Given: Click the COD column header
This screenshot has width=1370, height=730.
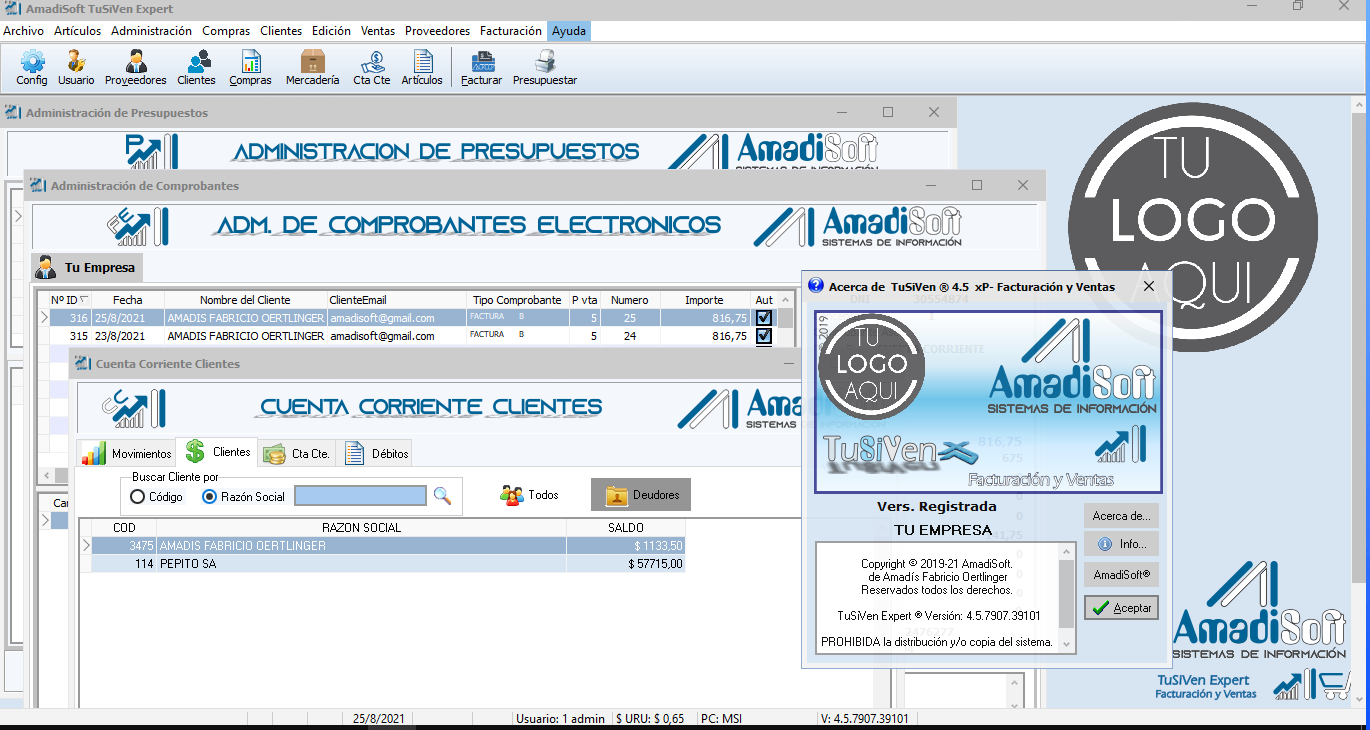Looking at the screenshot, I should [124, 527].
